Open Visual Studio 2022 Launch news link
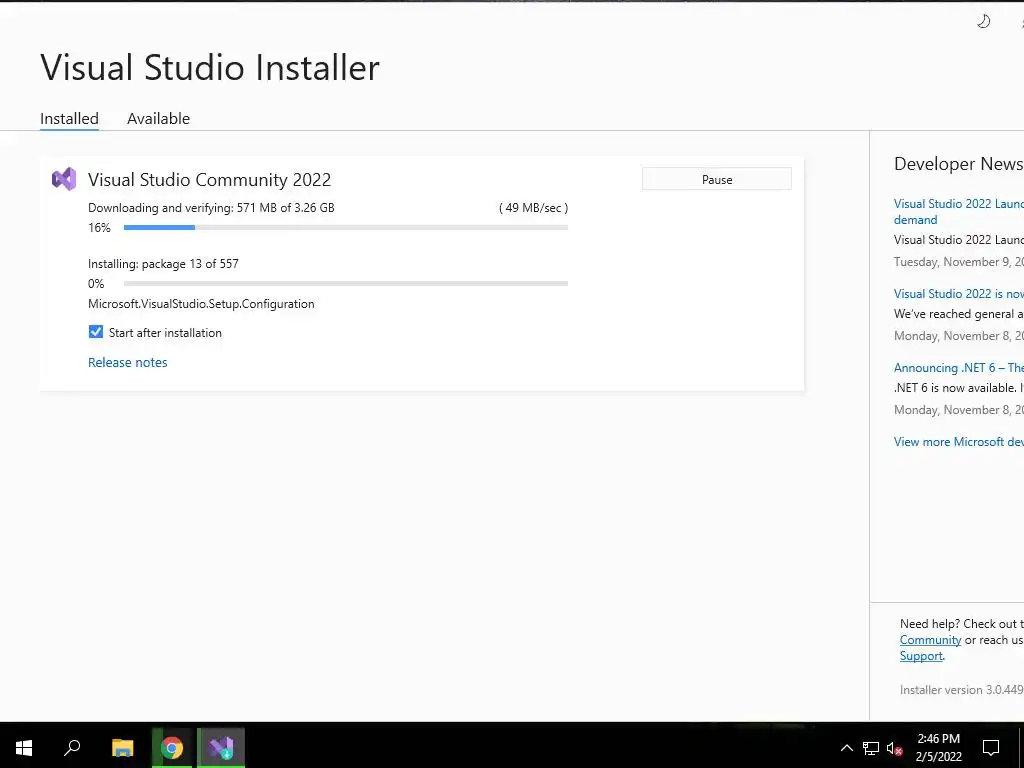The height and width of the screenshot is (768, 1024). point(959,212)
